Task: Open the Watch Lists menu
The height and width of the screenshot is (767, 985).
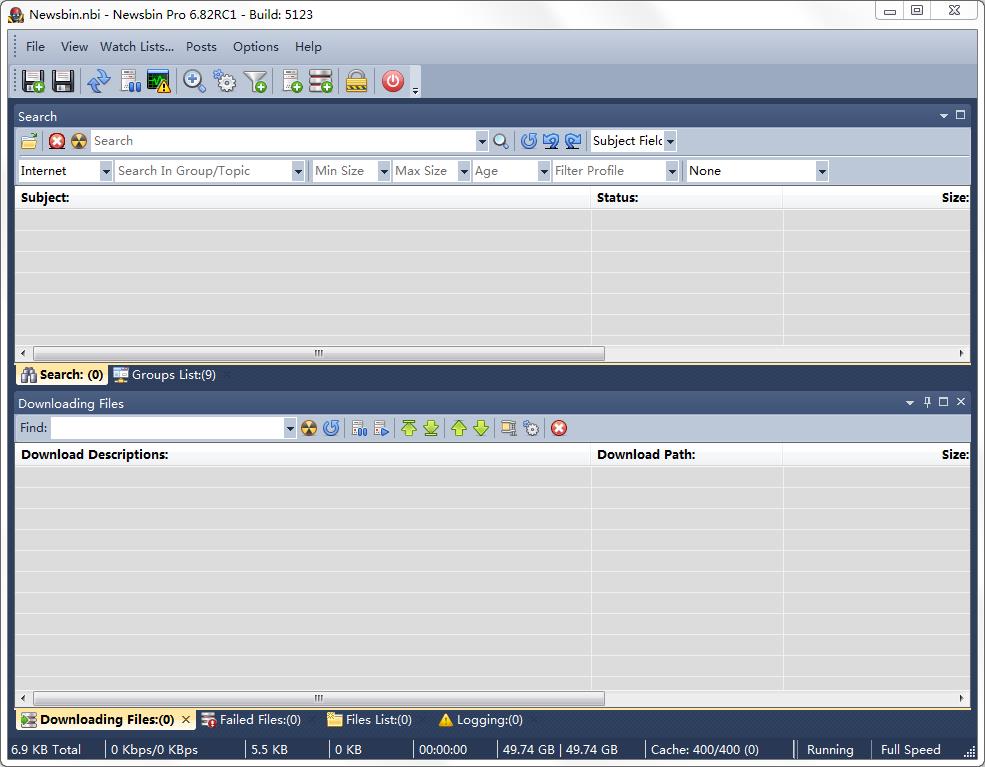Action: (x=137, y=46)
